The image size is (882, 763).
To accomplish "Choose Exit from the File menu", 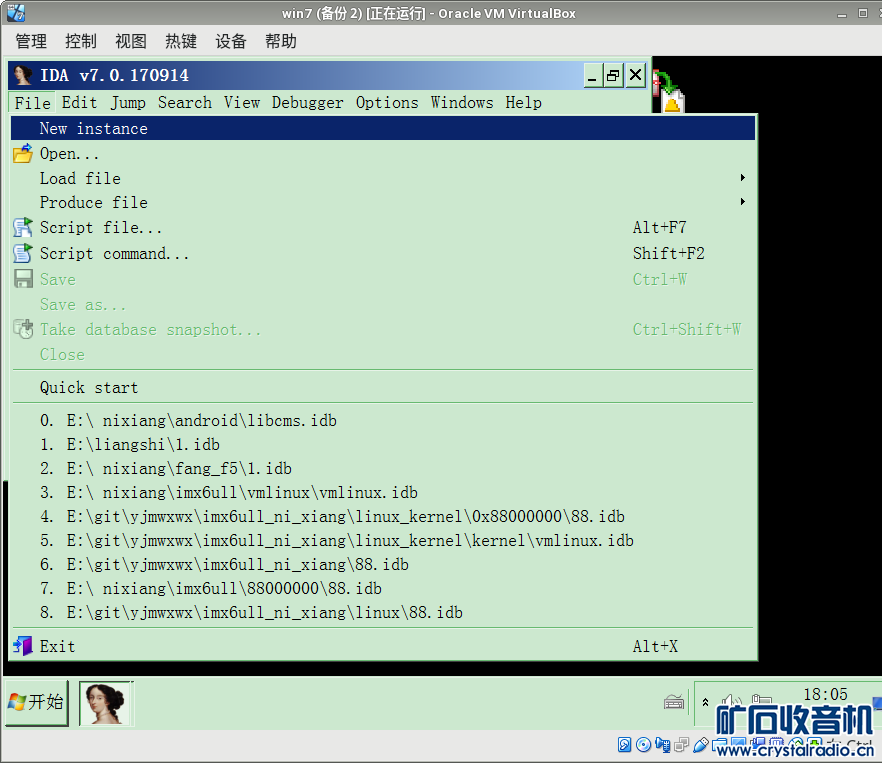I will pyautogui.click(x=382, y=646).
